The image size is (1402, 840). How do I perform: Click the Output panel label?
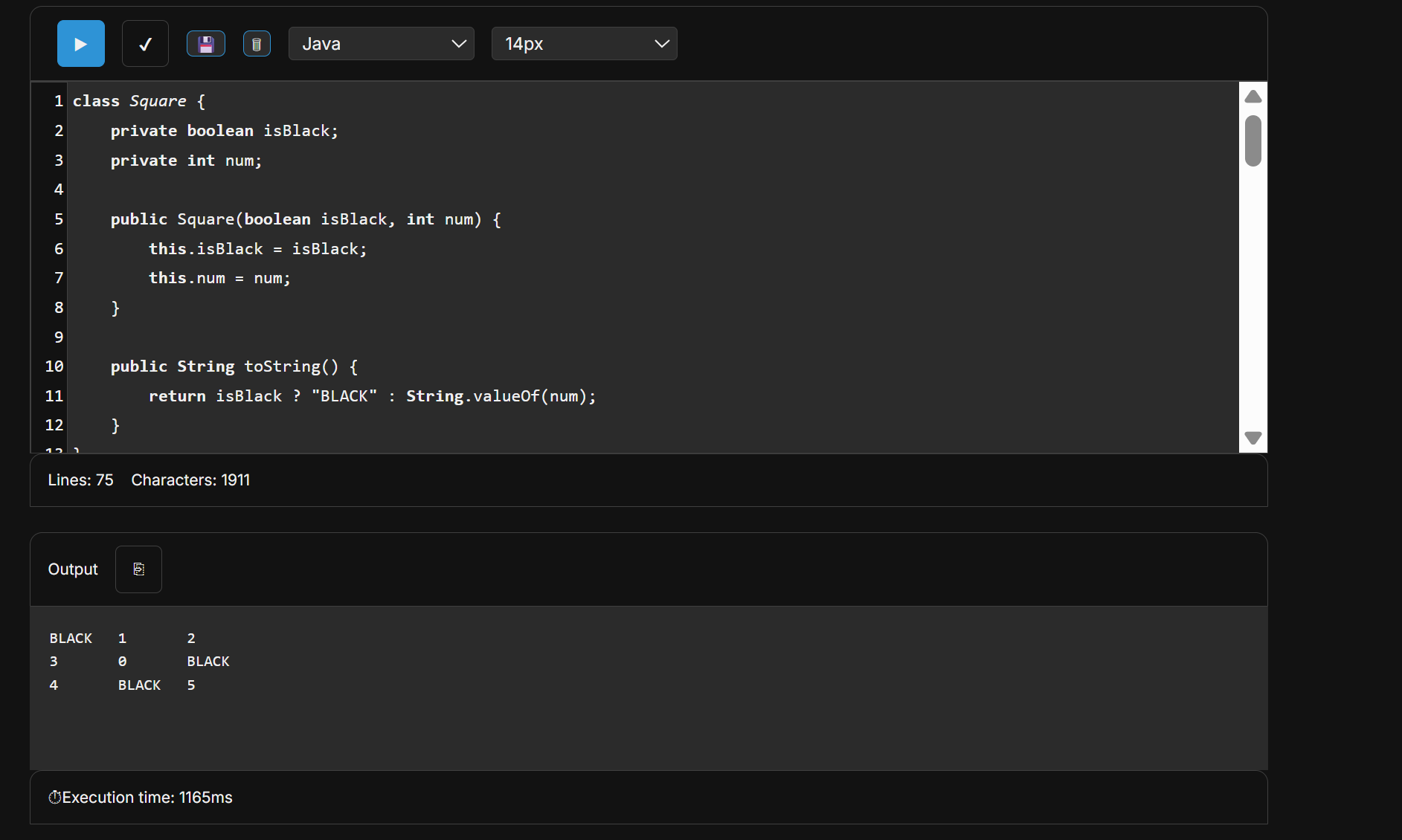coord(73,569)
